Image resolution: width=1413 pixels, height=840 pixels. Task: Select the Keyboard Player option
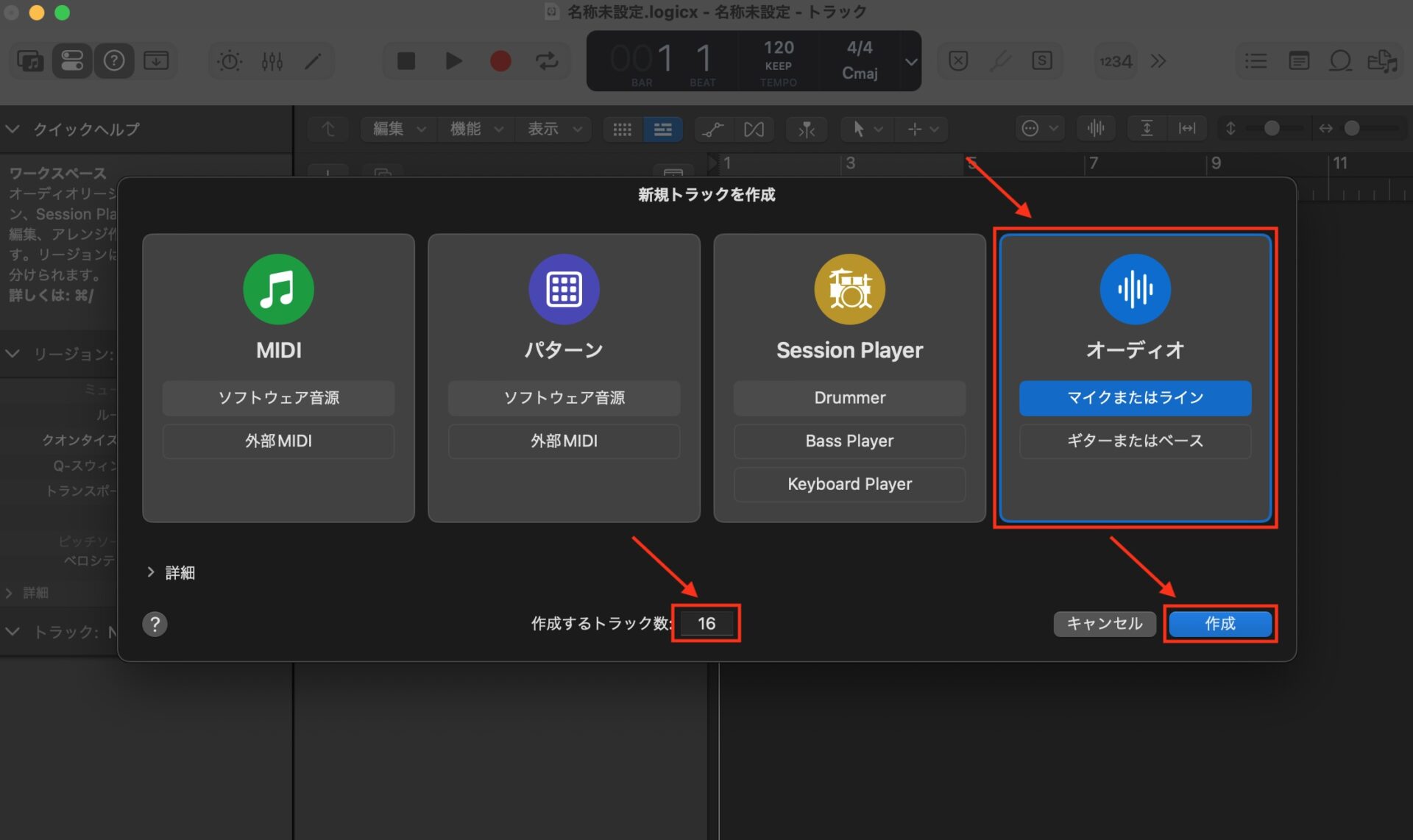point(849,484)
